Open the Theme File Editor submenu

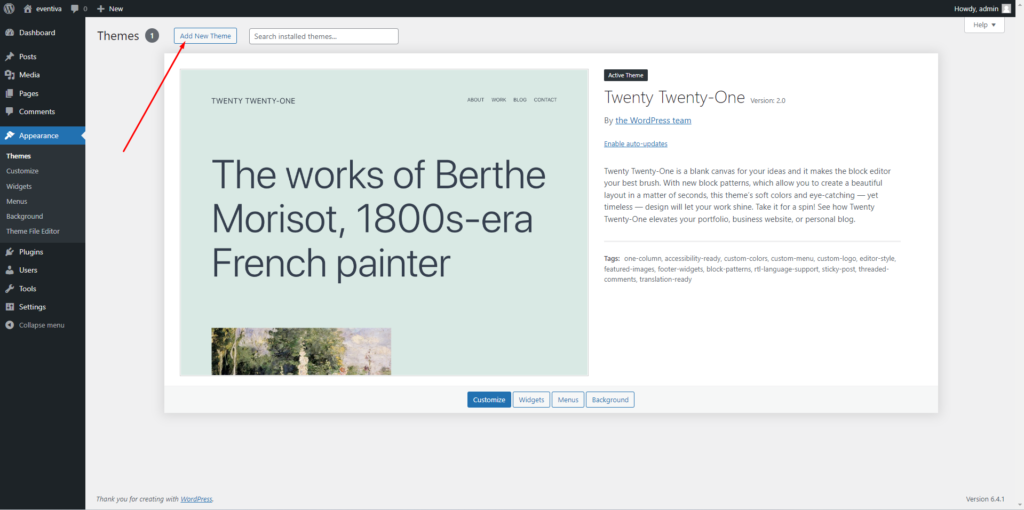point(33,231)
